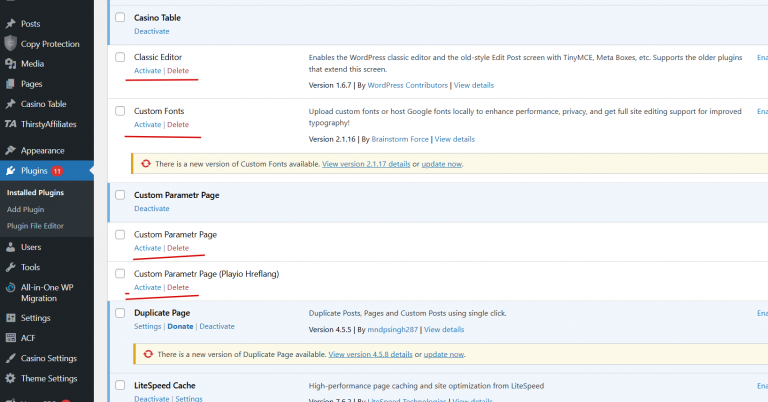The height and width of the screenshot is (402, 768).
Task: Open WordPress Contributors author link
Action: point(408,85)
